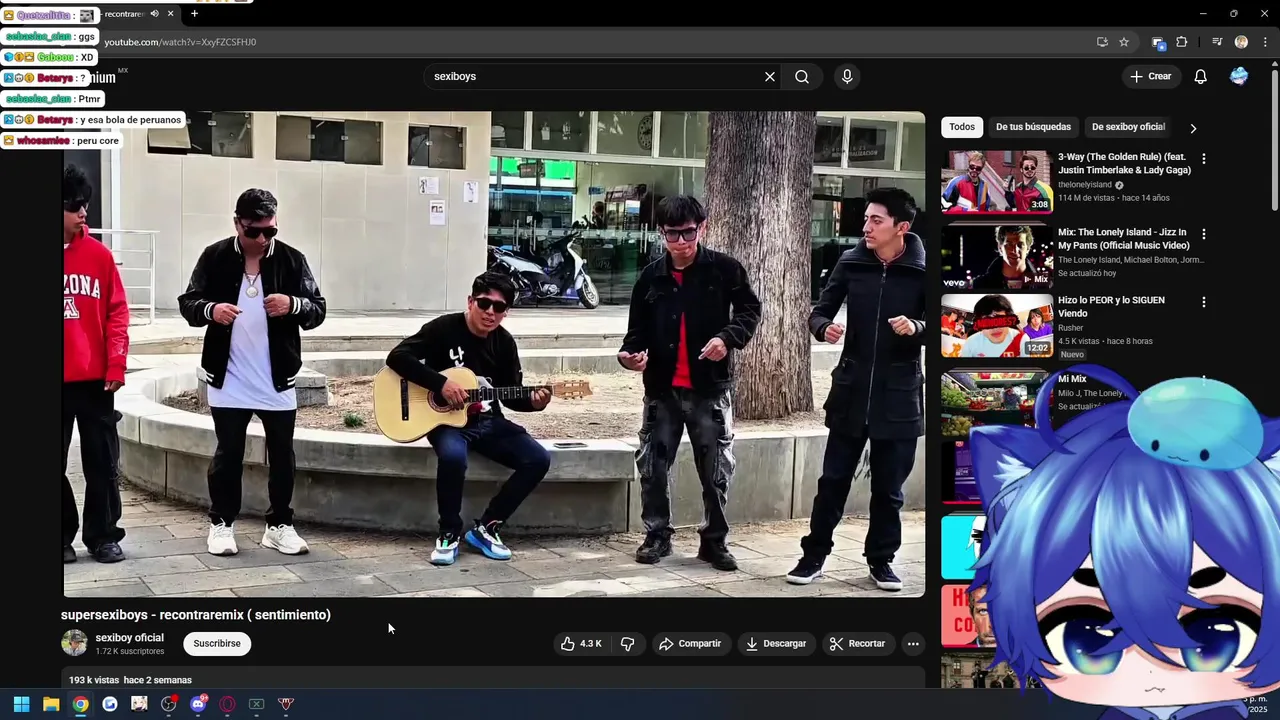
Task: Open options menu for Hizo lo PEOR video
Action: pos(1204,302)
